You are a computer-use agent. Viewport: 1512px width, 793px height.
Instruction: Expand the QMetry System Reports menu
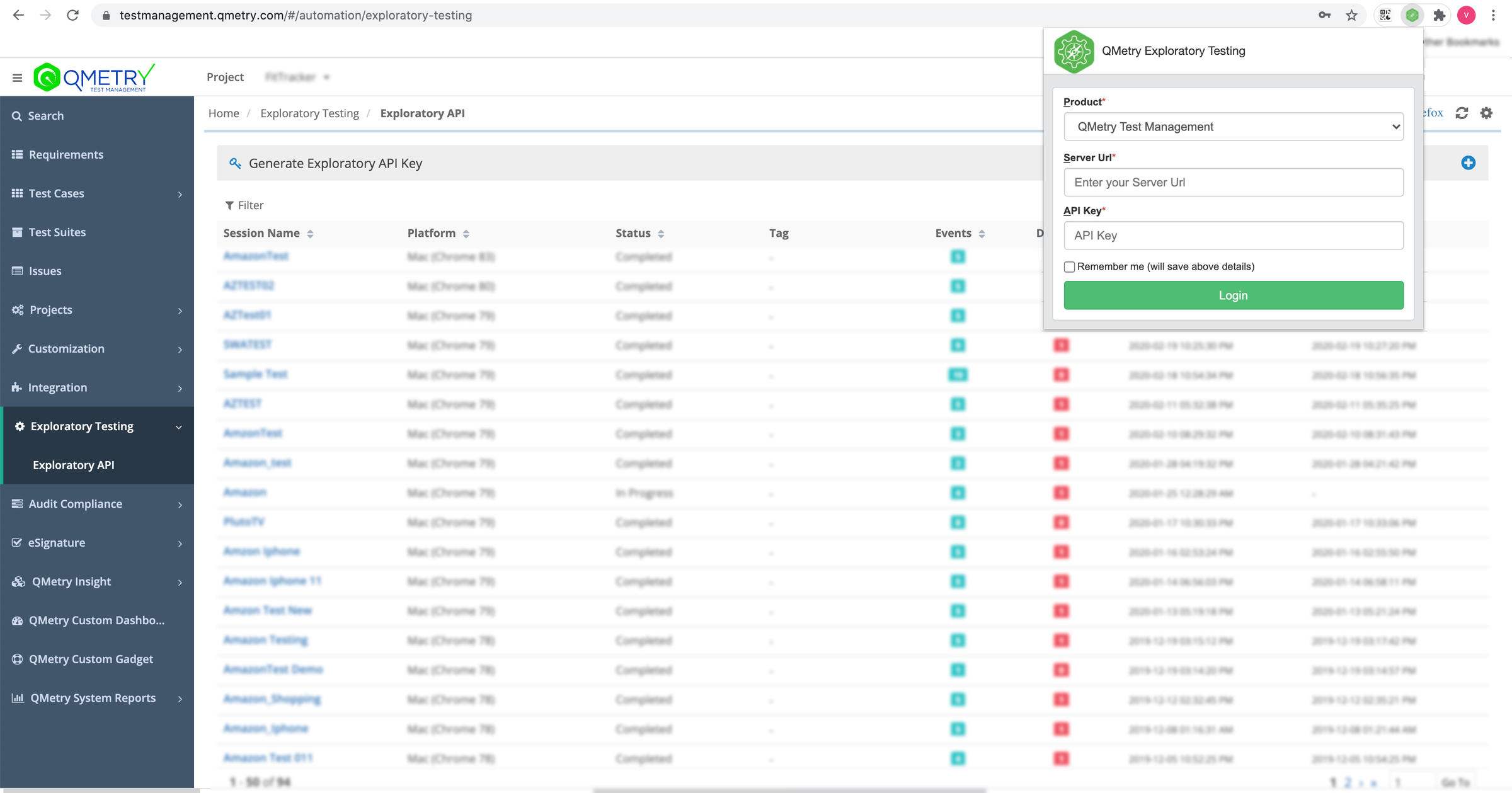[180, 699]
